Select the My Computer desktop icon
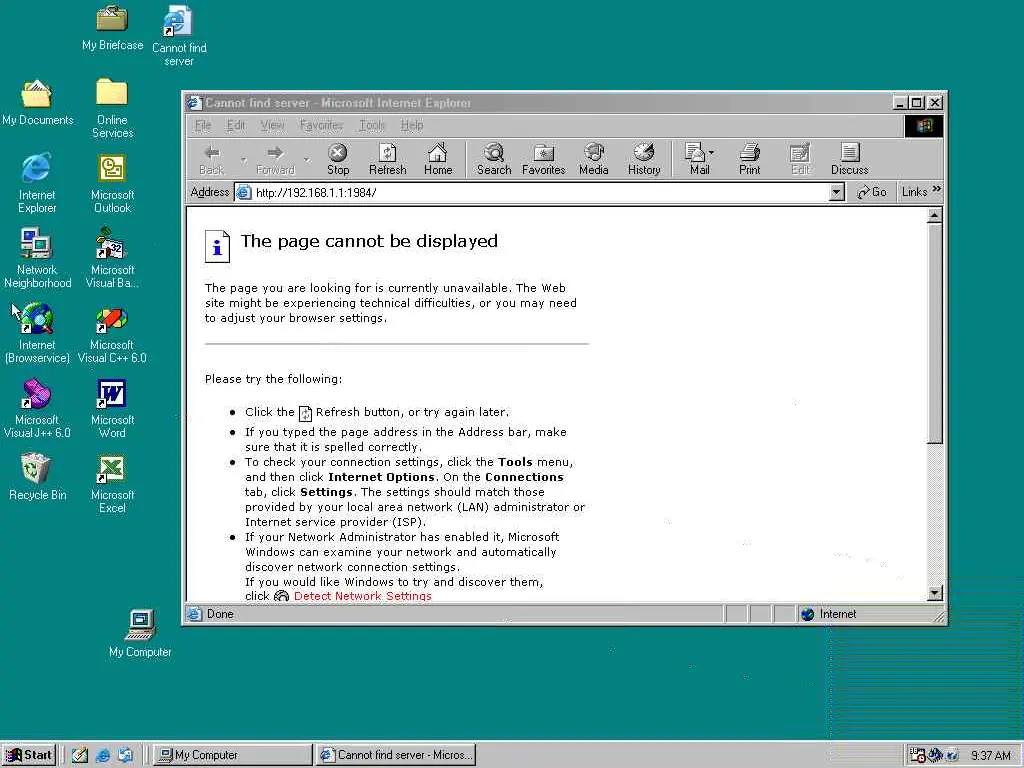The width and height of the screenshot is (1024, 768). [140, 633]
